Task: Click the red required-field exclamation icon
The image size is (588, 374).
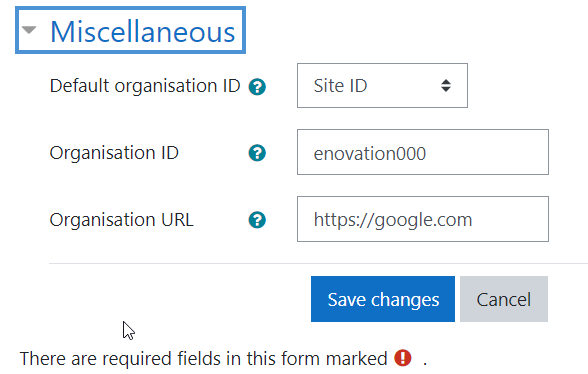Action: [x=403, y=357]
